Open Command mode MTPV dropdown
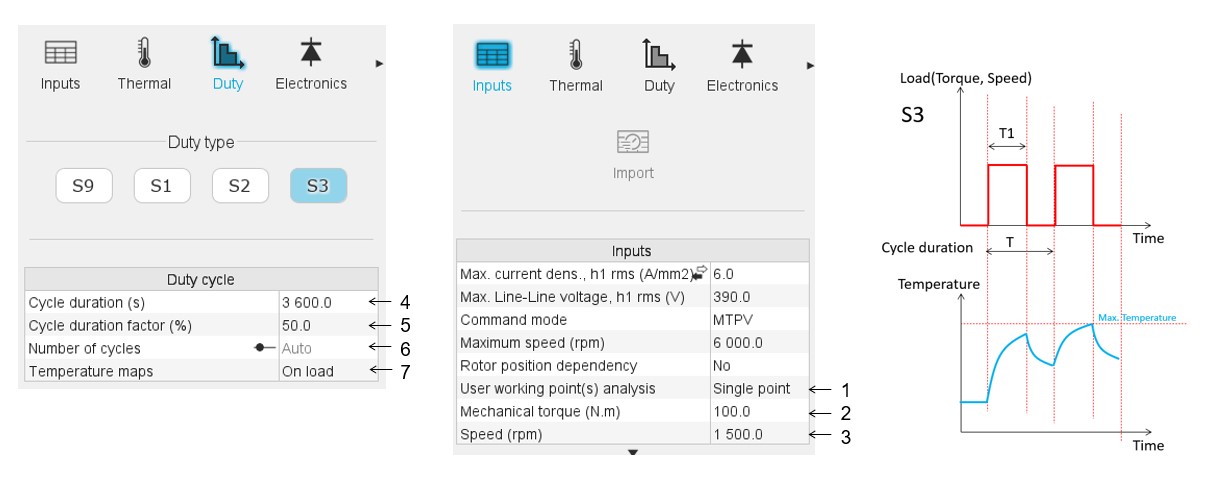Viewport: 1208px width, 478px height. coord(758,320)
